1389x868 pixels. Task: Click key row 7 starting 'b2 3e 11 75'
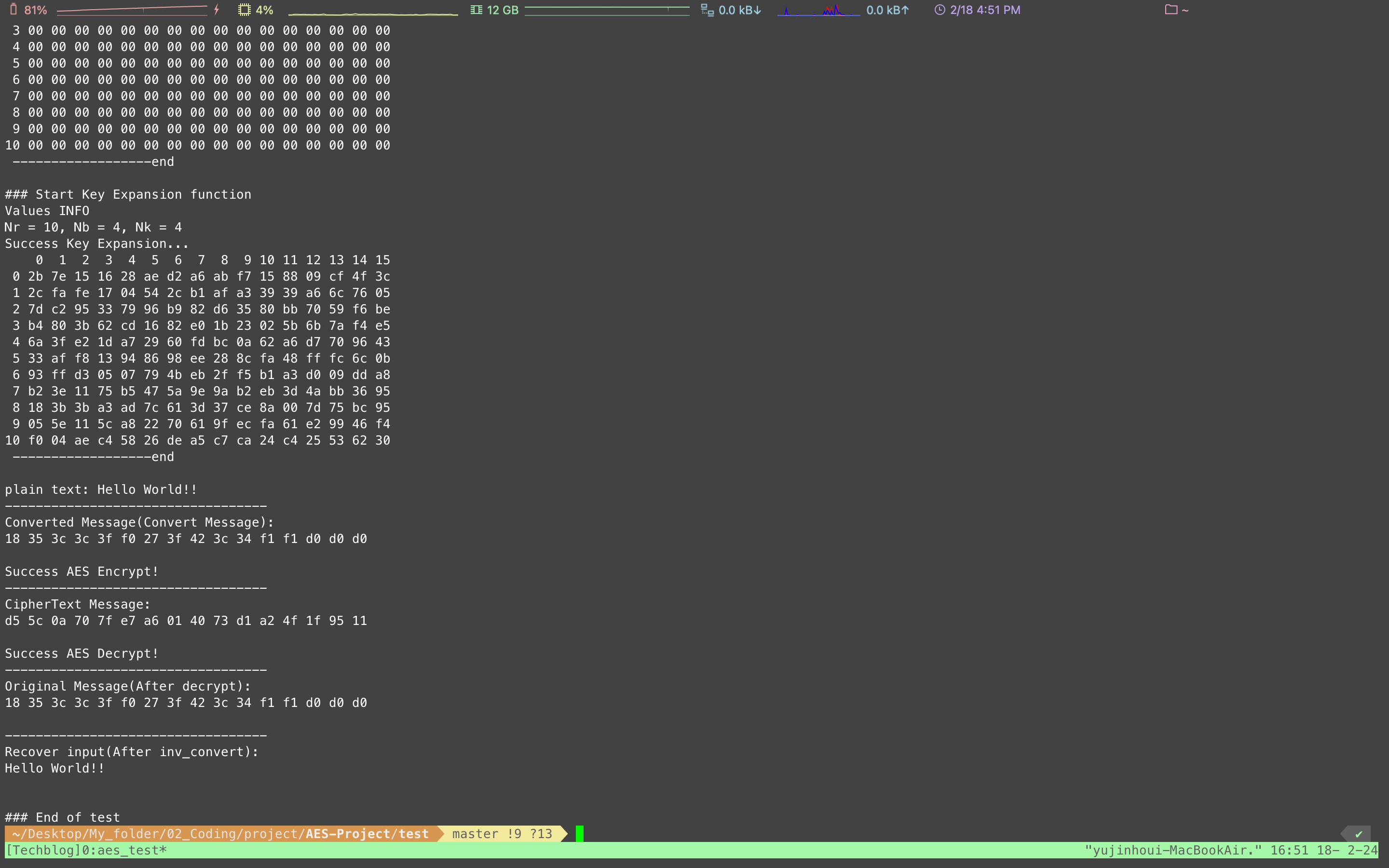click(x=202, y=391)
